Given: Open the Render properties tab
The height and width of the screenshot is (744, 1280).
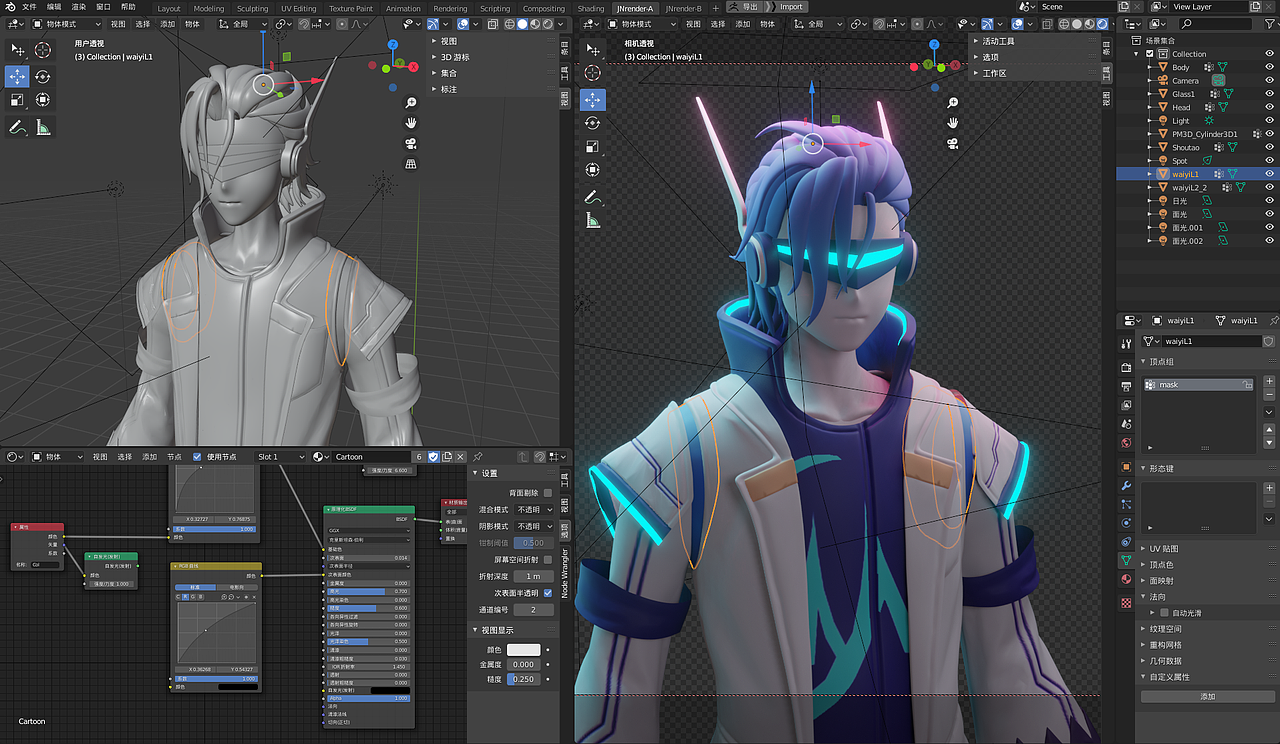Looking at the screenshot, I should 1126,367.
